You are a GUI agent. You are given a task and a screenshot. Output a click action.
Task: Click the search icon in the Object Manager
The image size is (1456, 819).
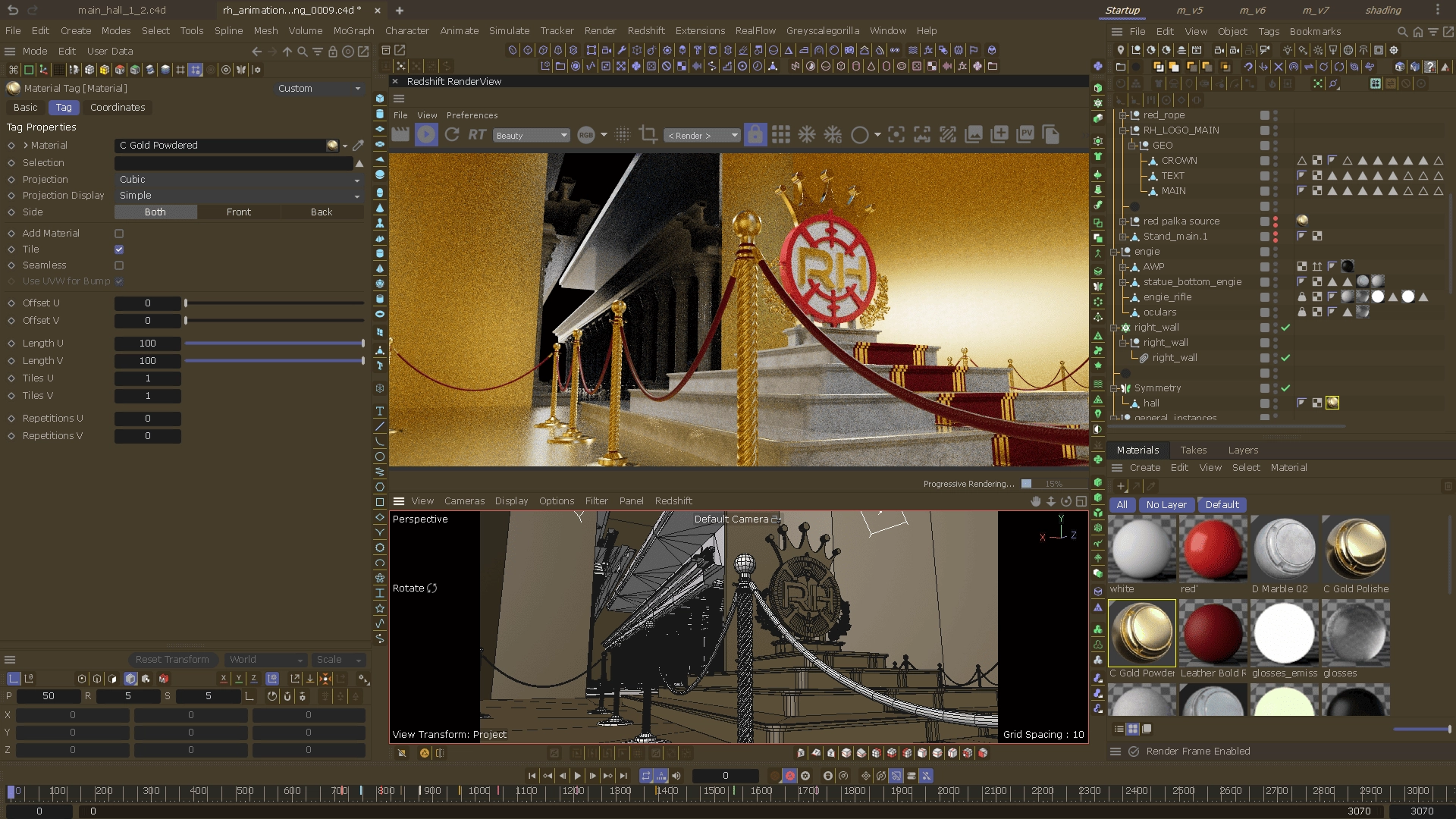pos(1402,32)
